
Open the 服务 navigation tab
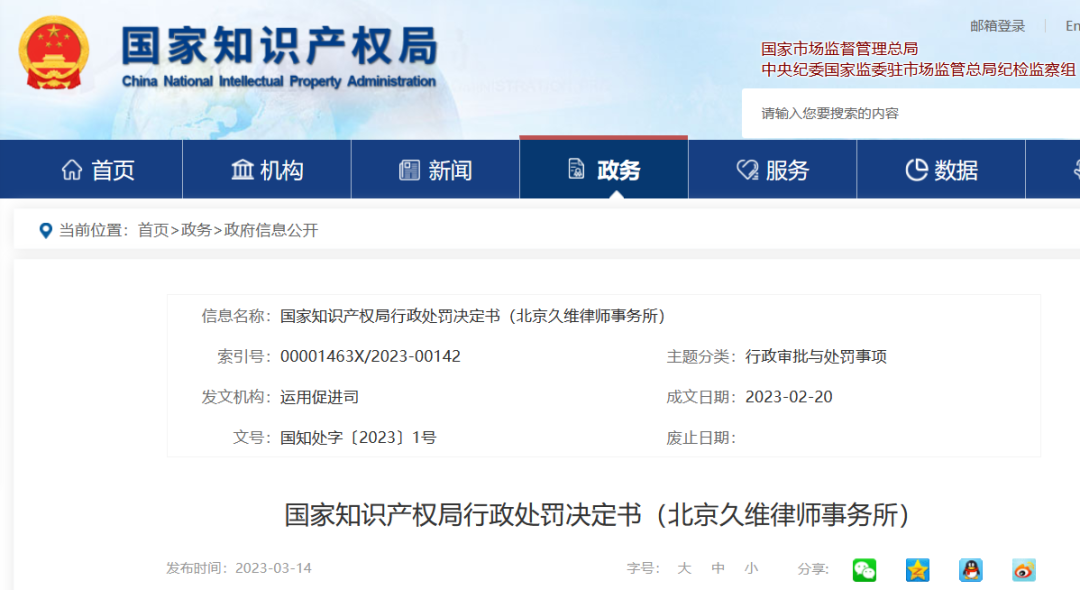point(773,169)
